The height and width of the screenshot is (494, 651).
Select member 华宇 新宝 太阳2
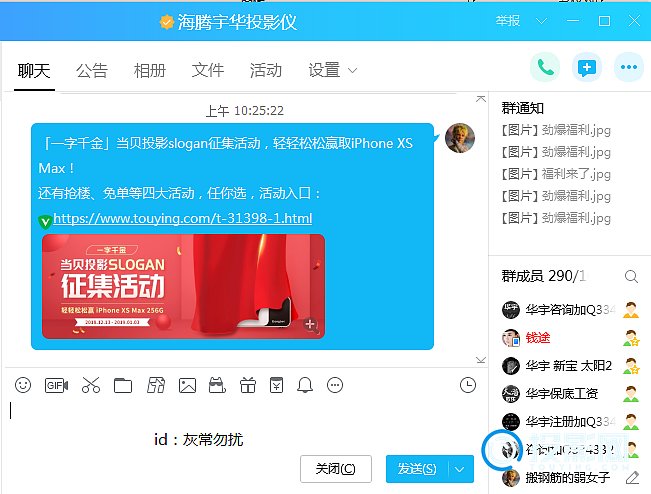click(570, 366)
